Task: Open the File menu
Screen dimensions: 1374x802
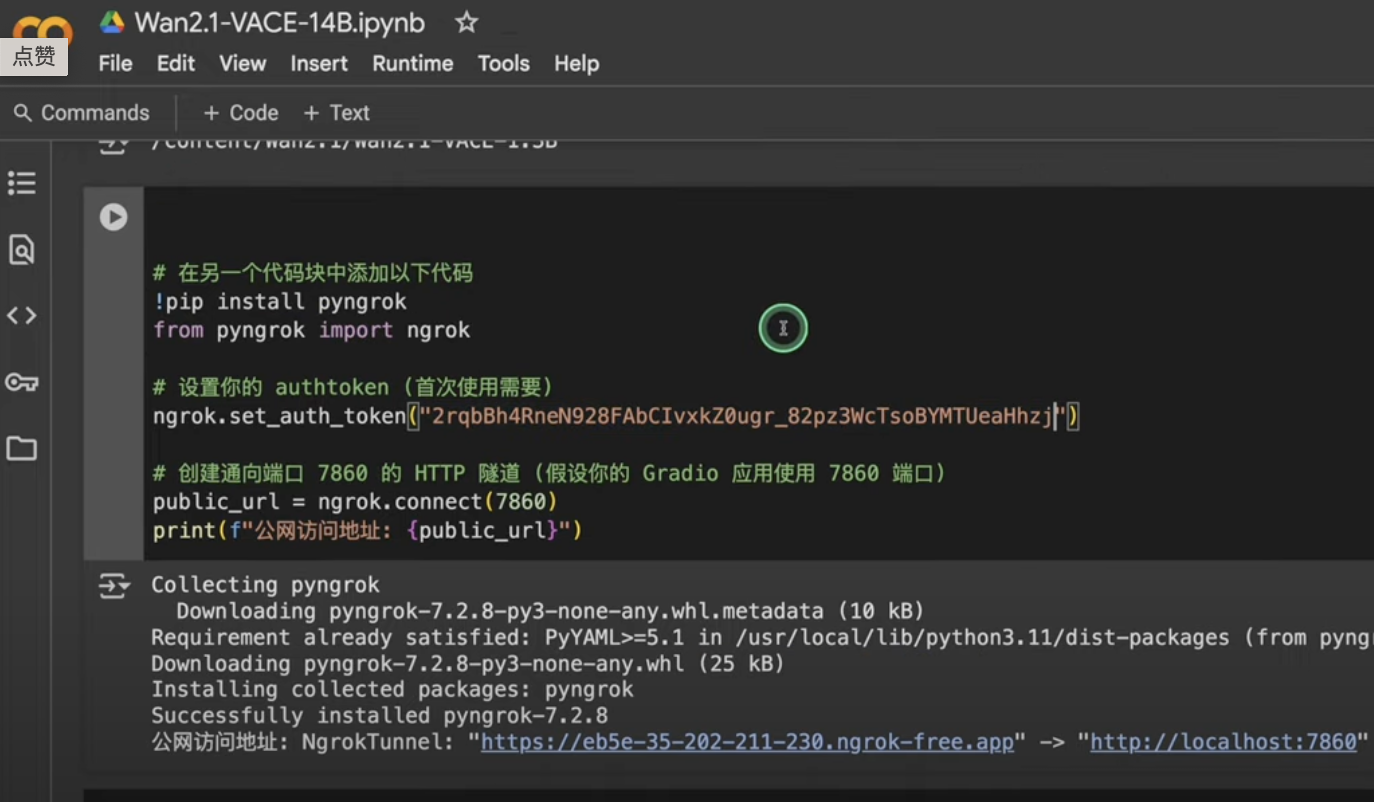Action: pos(115,63)
